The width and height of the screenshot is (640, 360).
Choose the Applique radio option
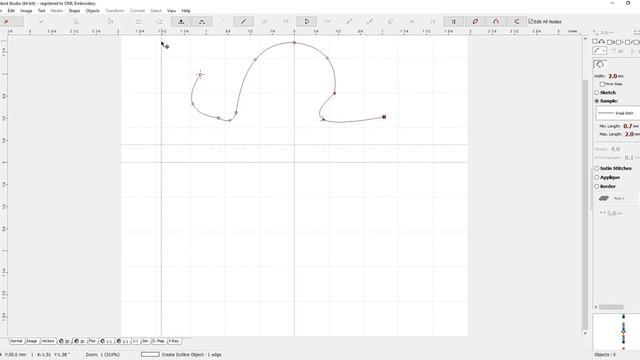pyautogui.click(x=597, y=177)
